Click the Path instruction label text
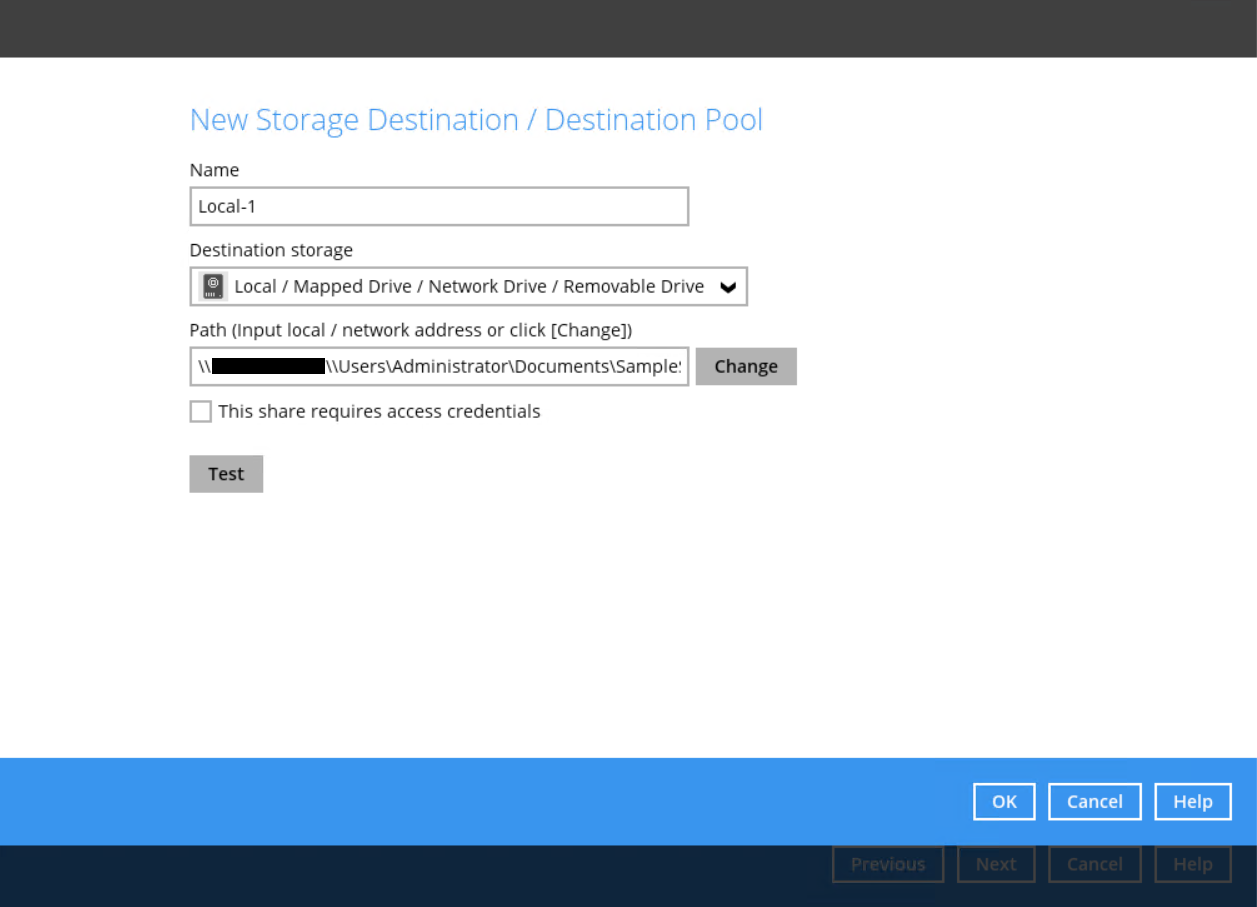 (x=410, y=330)
